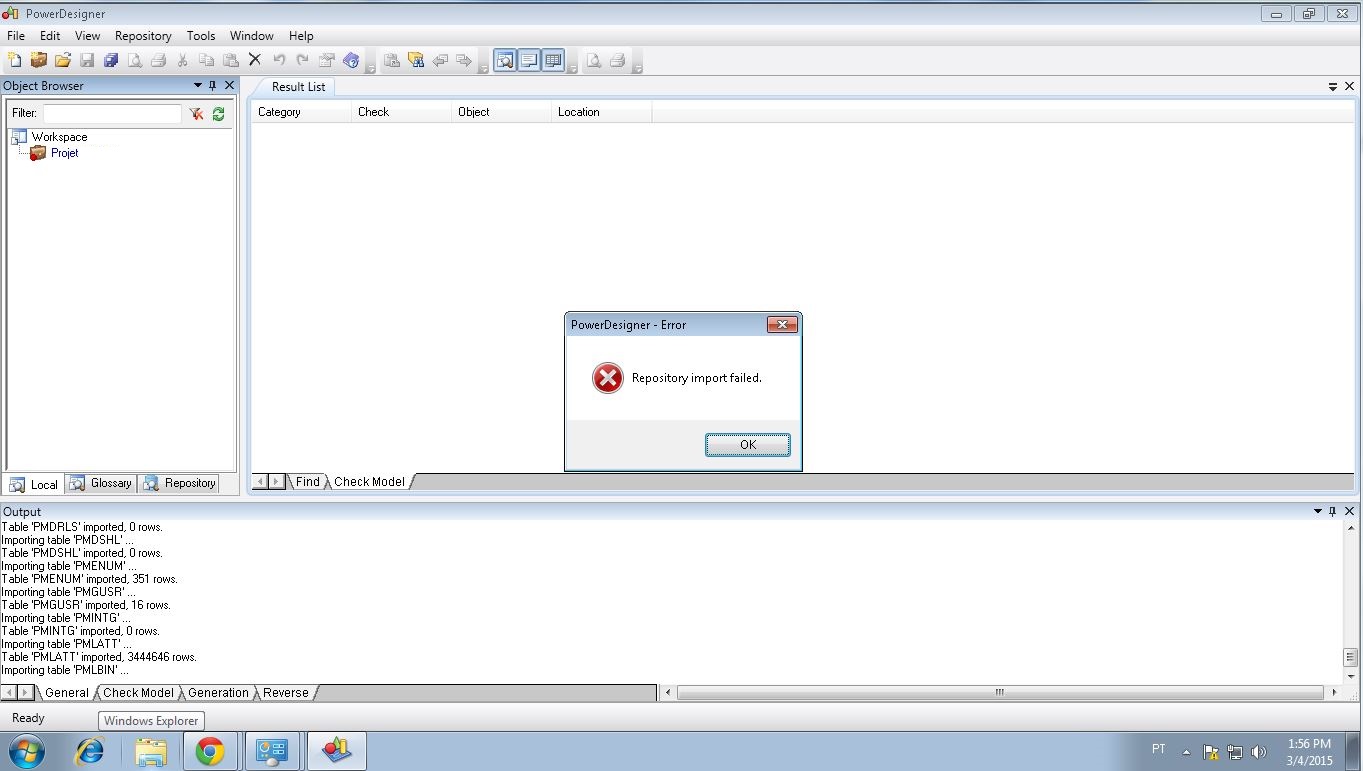Switch to General tab in Output
Image resolution: width=1363 pixels, height=771 pixels.
point(67,693)
